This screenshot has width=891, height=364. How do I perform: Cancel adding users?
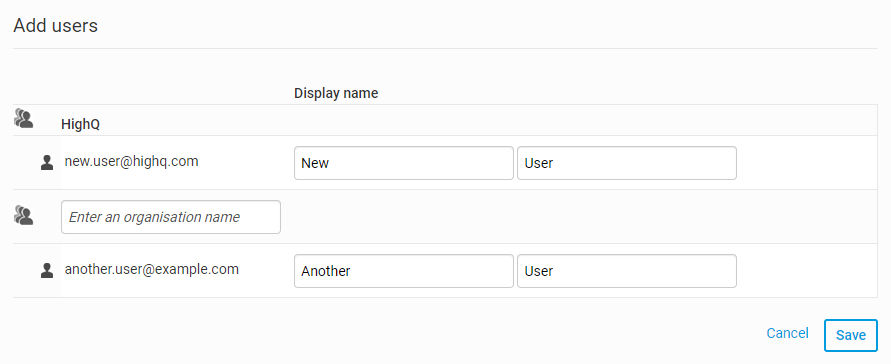787,333
